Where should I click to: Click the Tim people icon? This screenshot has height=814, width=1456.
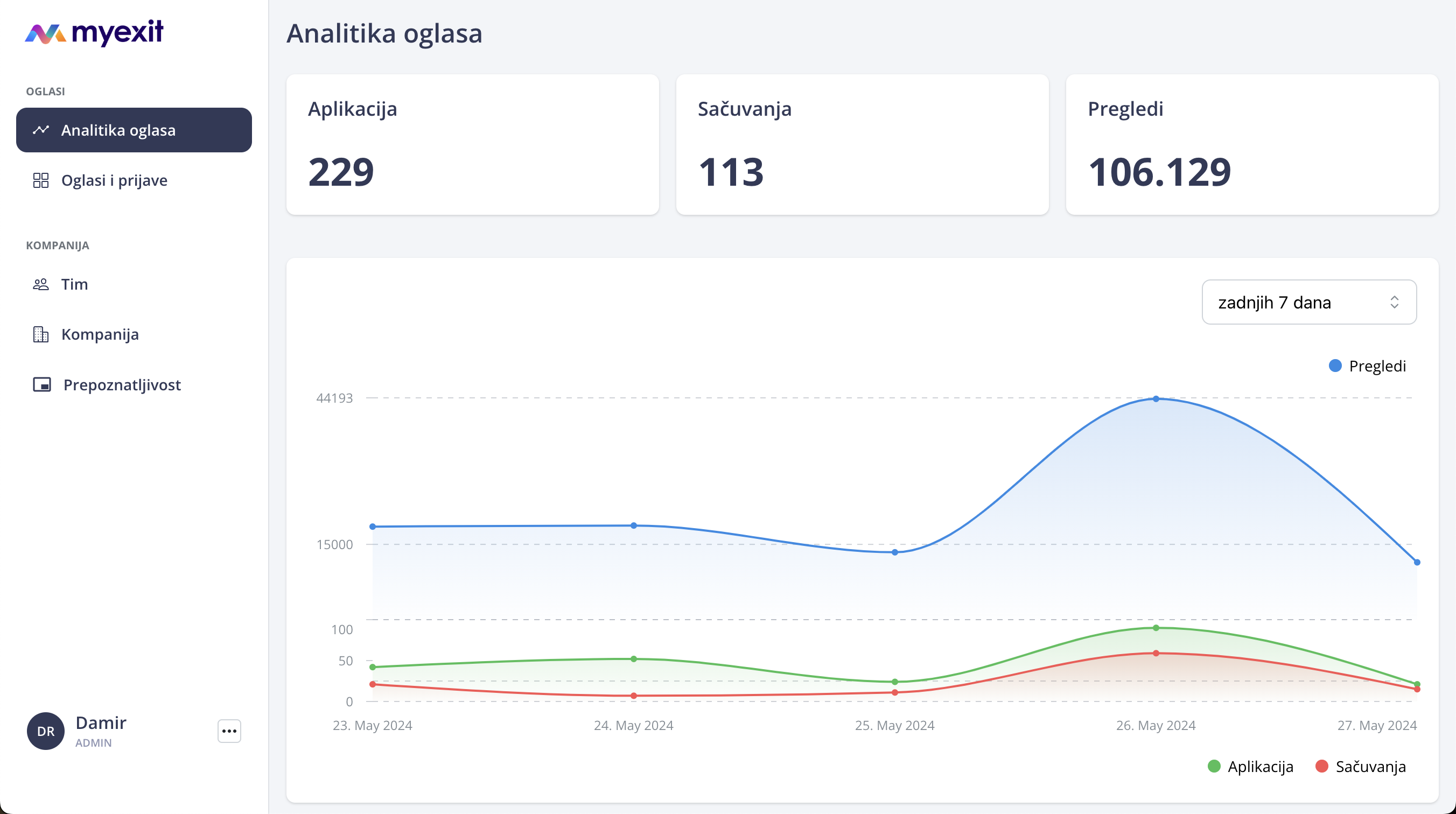[41, 284]
